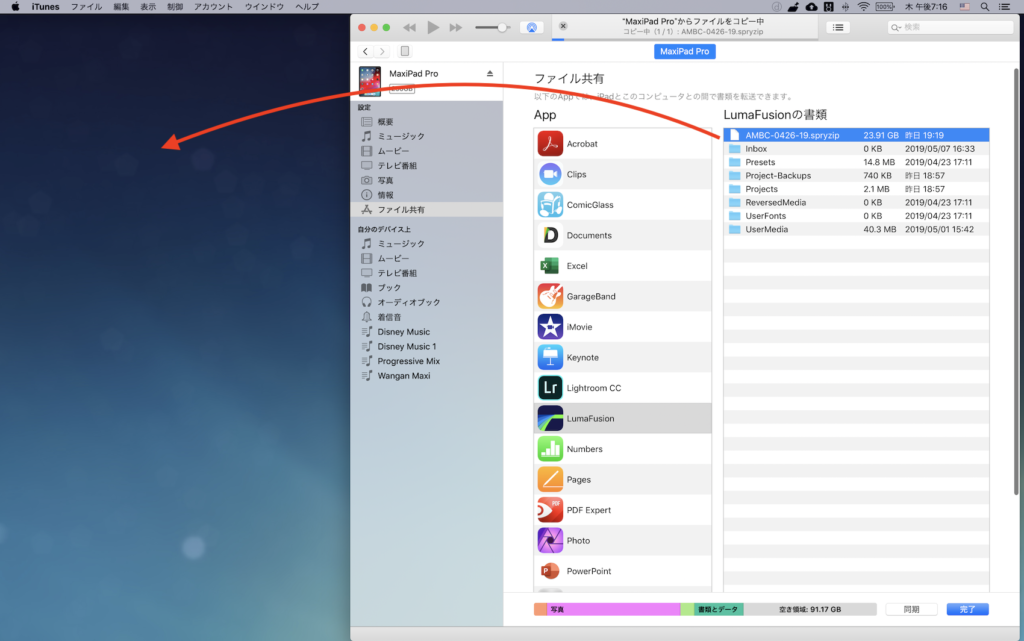Click the 同期 sync button

911,609
